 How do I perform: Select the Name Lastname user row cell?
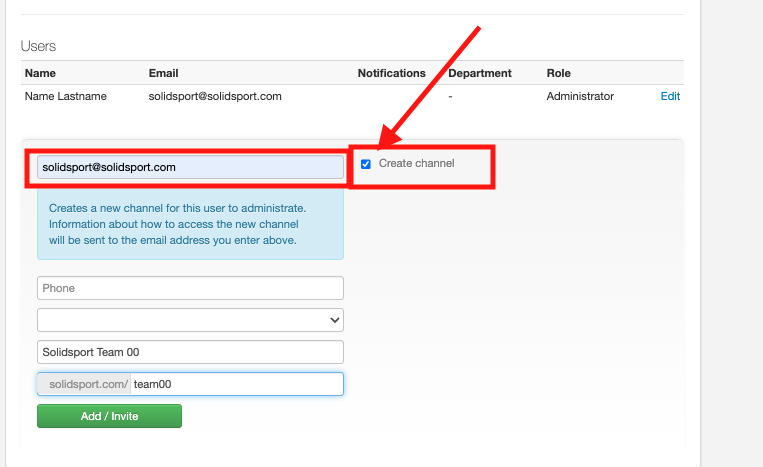[66, 97]
